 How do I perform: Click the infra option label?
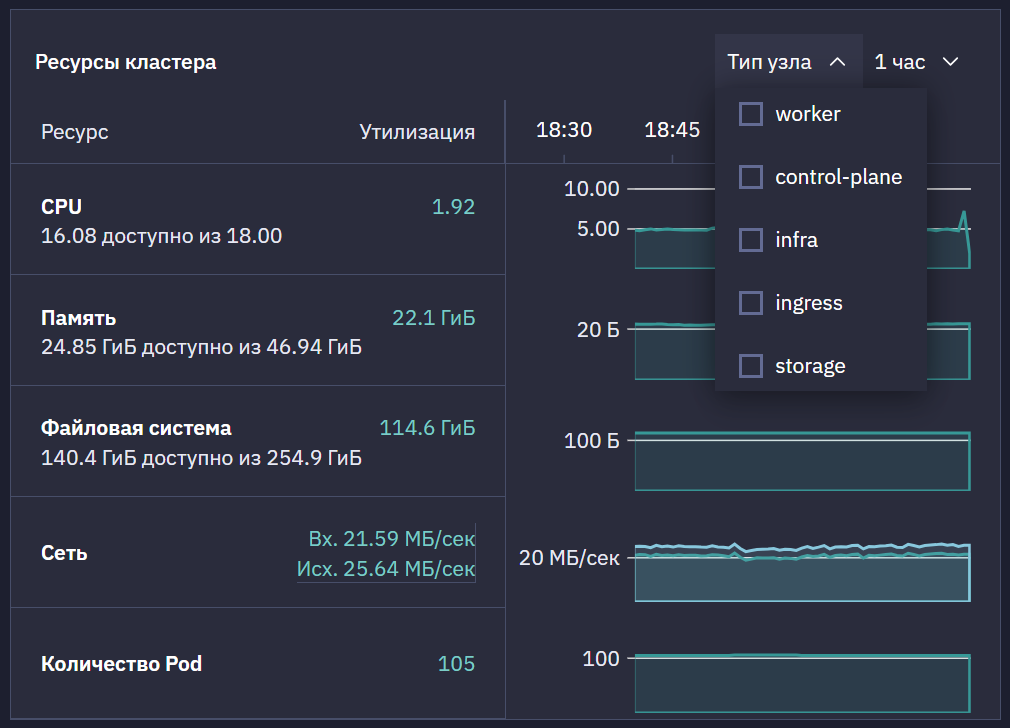796,240
